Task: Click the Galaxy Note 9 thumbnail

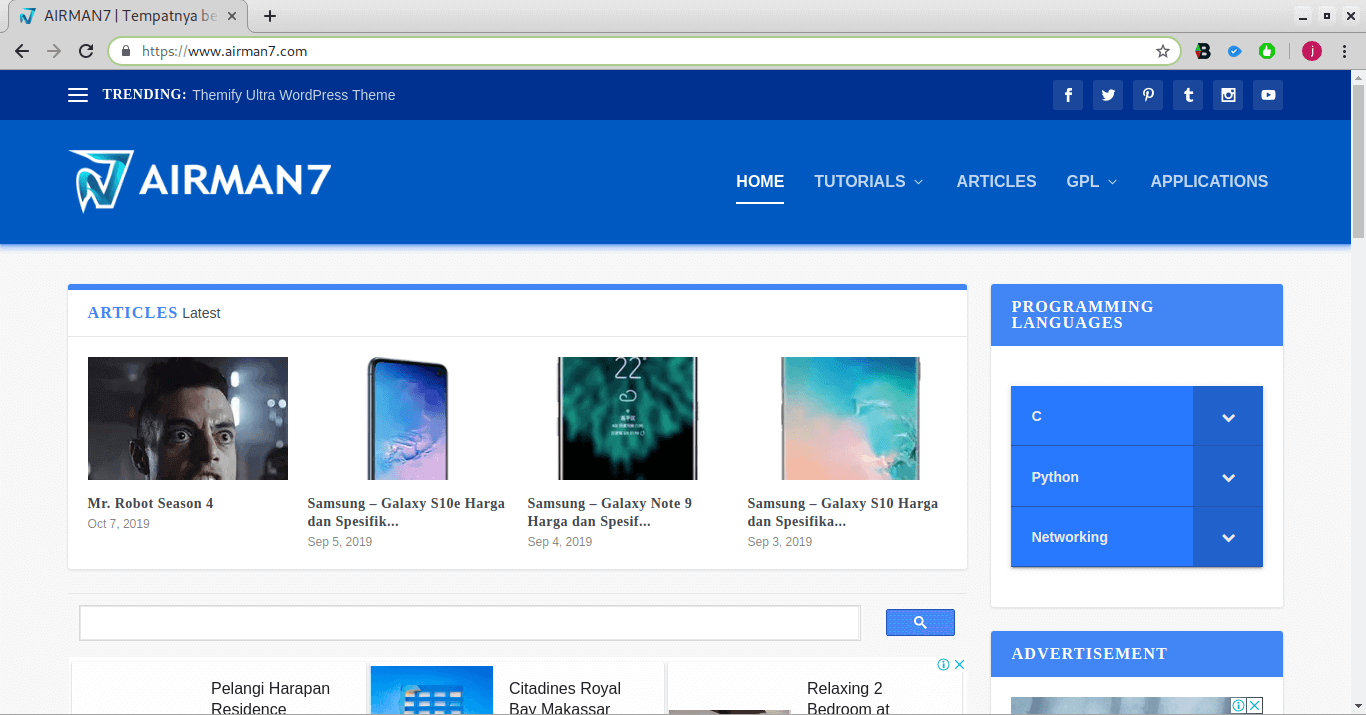Action: pos(628,418)
